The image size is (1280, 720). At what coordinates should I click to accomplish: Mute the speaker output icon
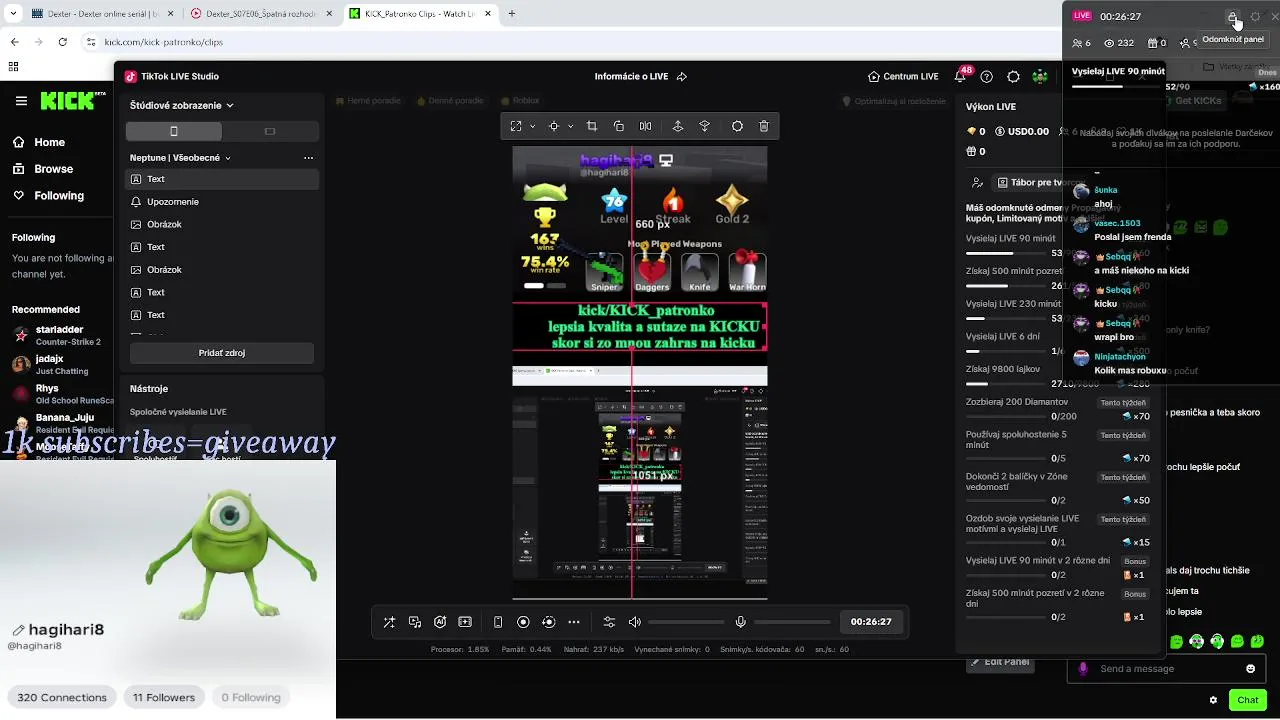pyautogui.click(x=634, y=622)
